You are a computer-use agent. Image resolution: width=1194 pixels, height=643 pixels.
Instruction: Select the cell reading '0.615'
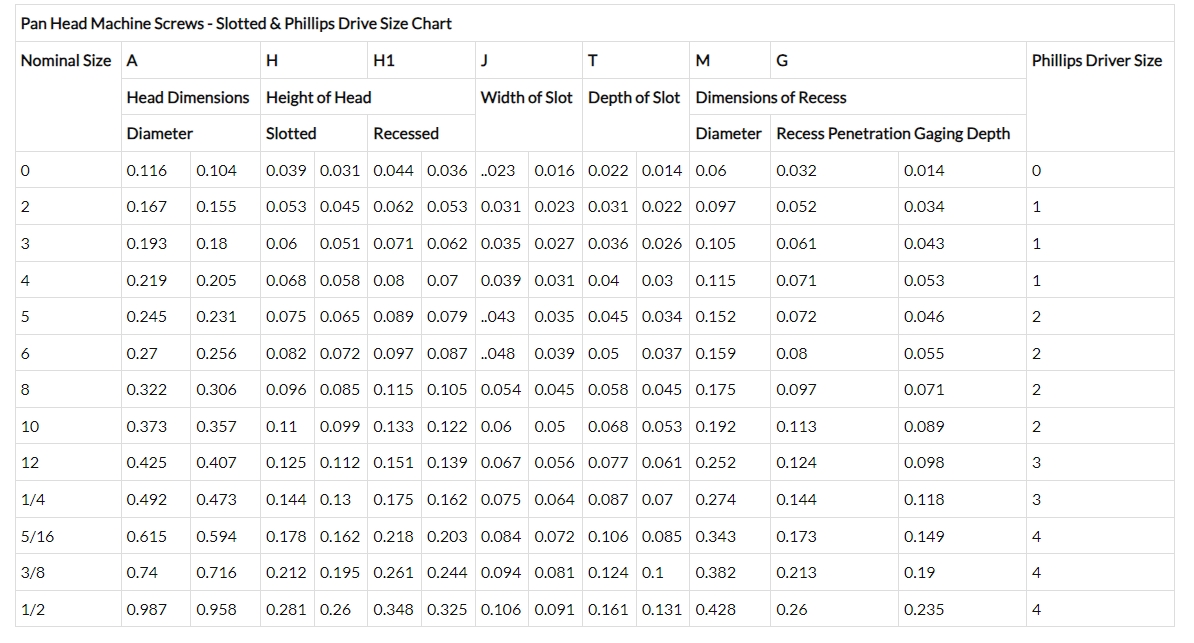[x=146, y=536]
